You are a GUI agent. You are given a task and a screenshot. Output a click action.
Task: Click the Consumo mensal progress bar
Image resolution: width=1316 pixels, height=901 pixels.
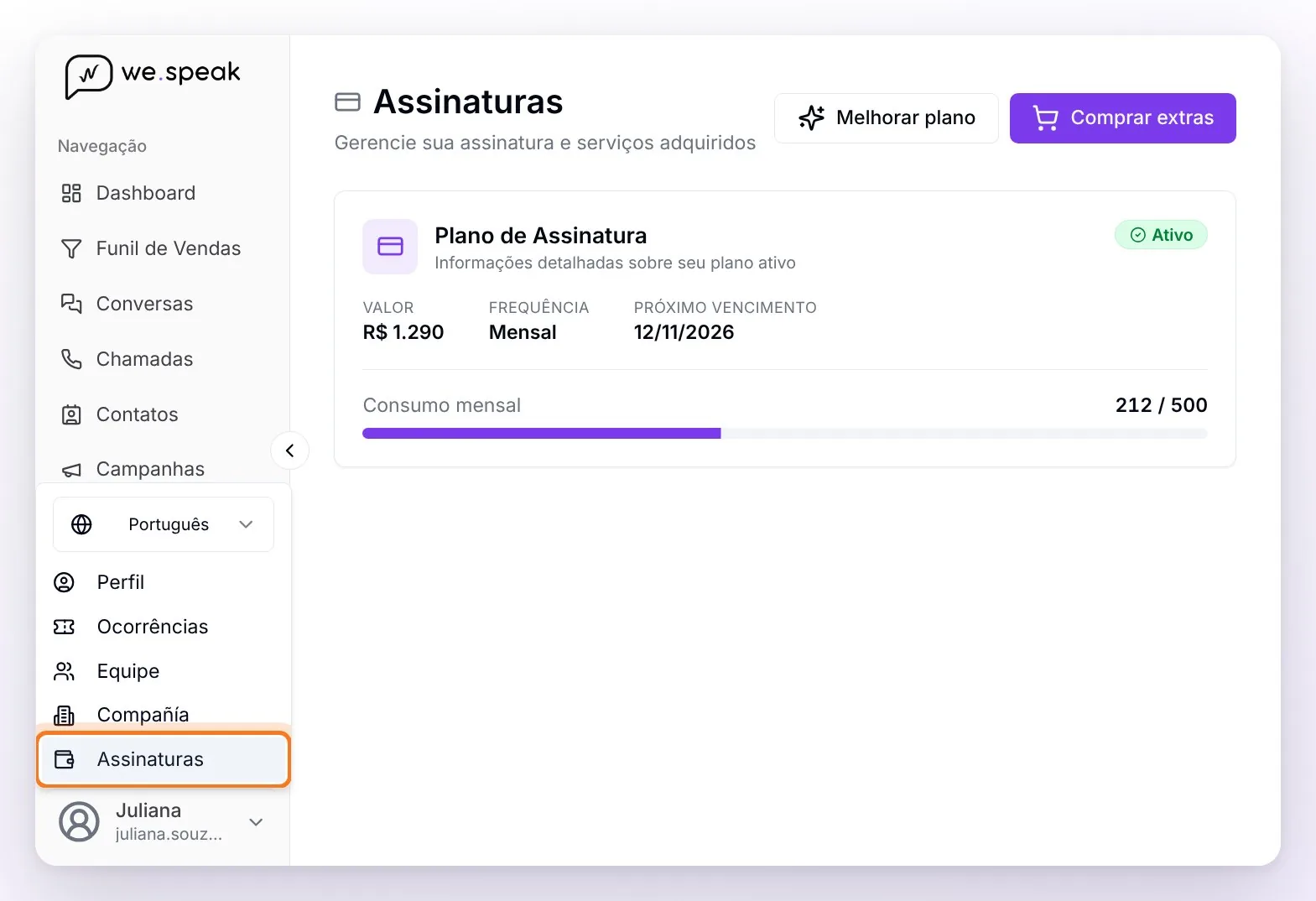(785, 433)
